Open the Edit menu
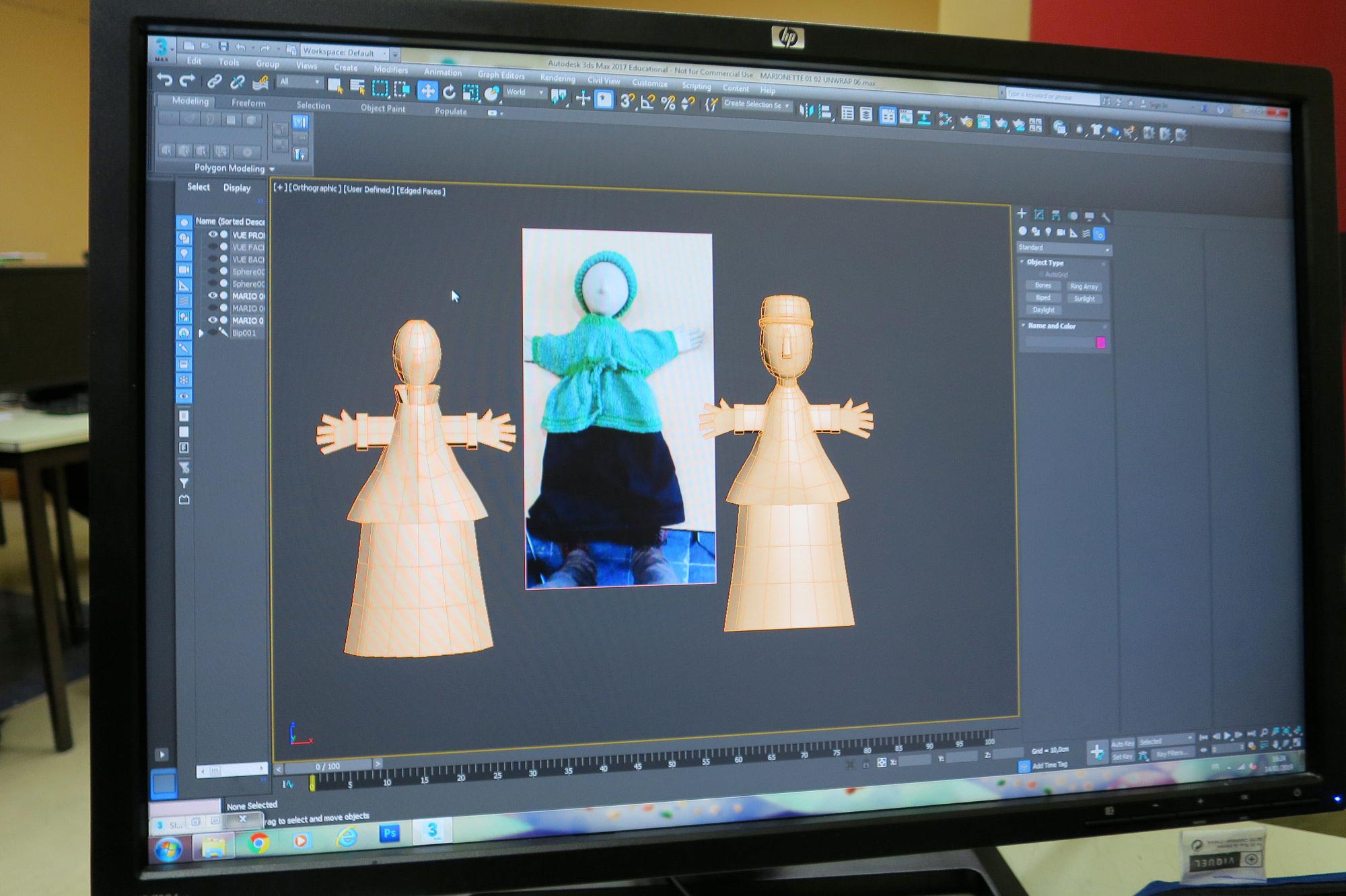 tap(194, 61)
